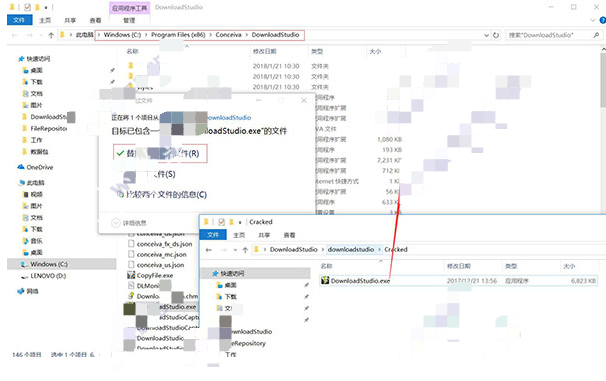Sort main file list by 大小 column
The image size is (606, 381).
[x=375, y=51]
